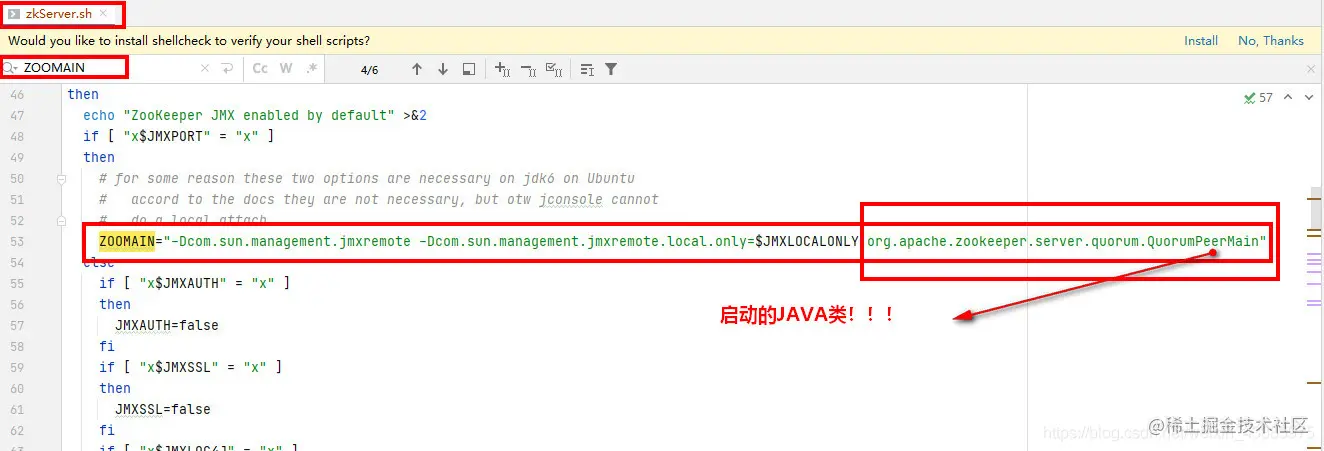Click line number 46 in the gutter
1324x451 pixels.
coord(15,94)
